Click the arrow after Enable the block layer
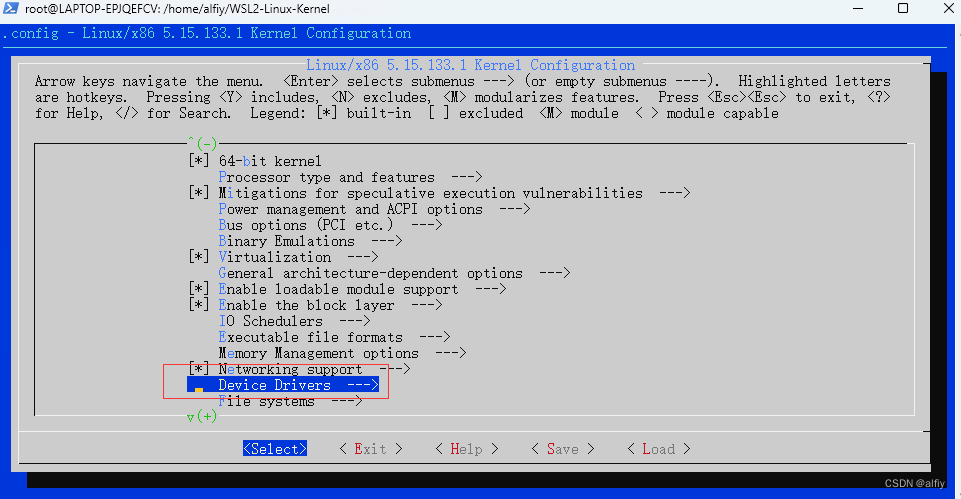The width and height of the screenshot is (961, 499). [427, 305]
